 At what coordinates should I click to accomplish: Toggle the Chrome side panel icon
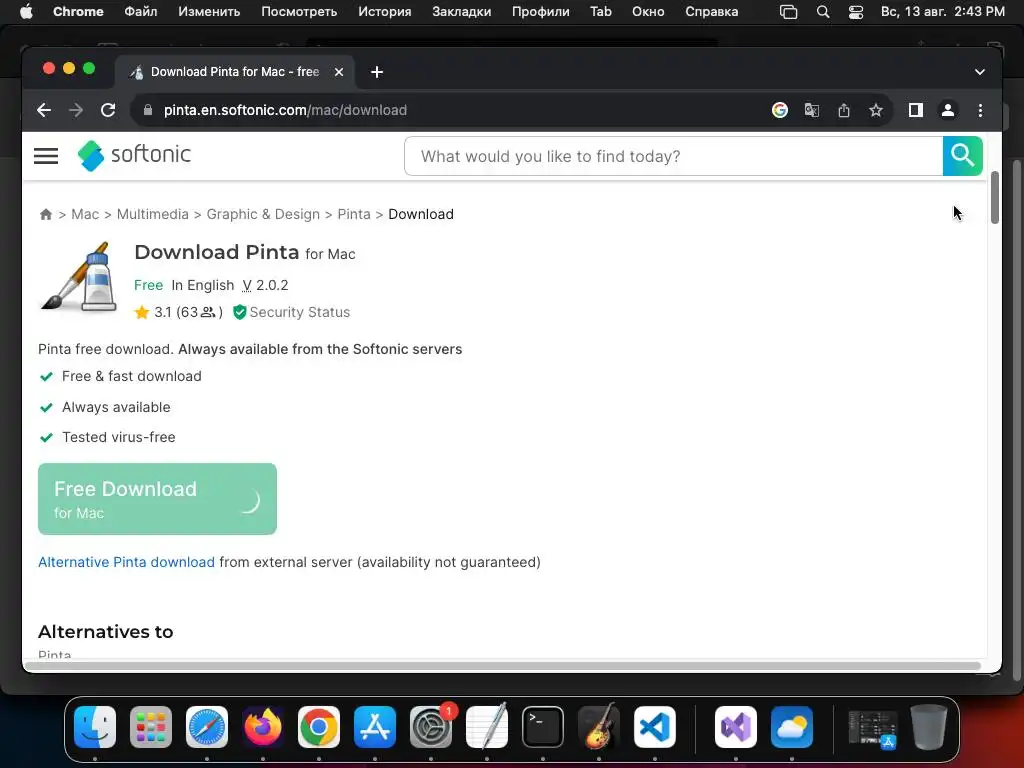[916, 110]
